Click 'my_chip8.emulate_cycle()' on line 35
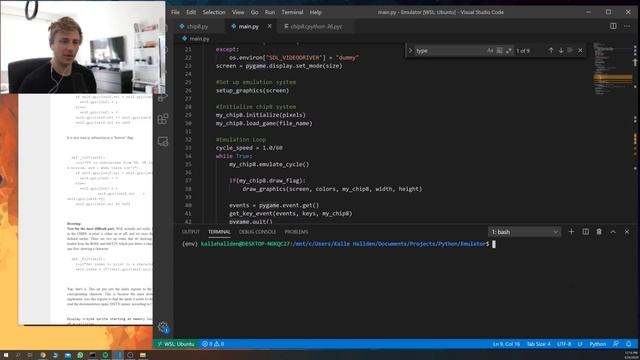Viewport: 640px width, 360px height. (269, 164)
